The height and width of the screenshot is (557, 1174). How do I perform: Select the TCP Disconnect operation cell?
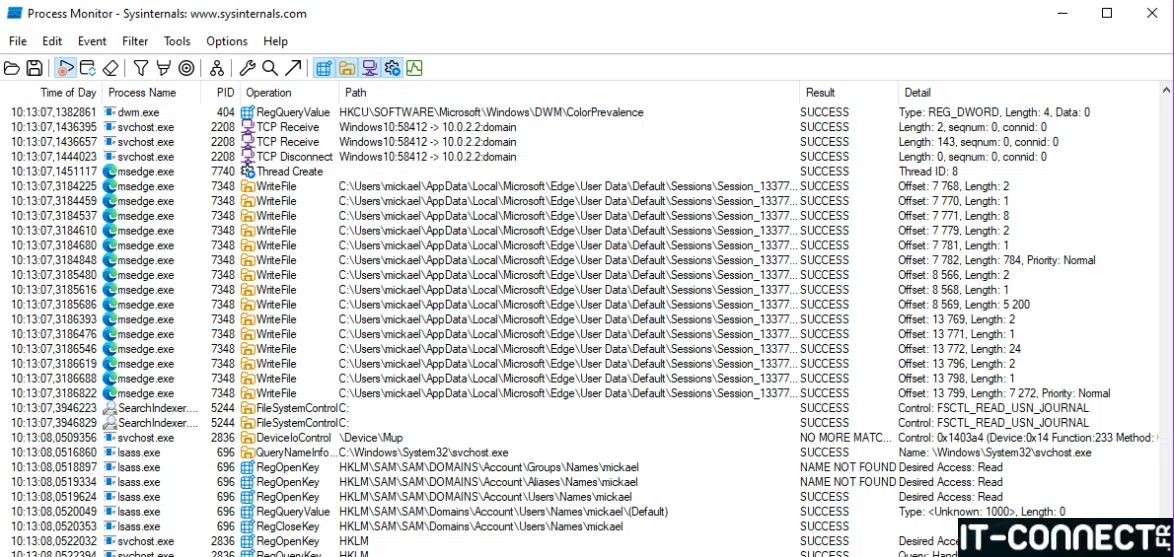pyautogui.click(x=294, y=156)
